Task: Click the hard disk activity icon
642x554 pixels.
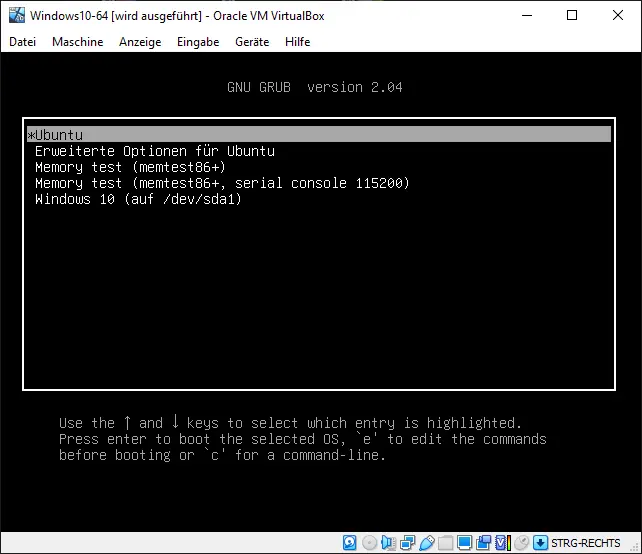Action: pyautogui.click(x=350, y=543)
